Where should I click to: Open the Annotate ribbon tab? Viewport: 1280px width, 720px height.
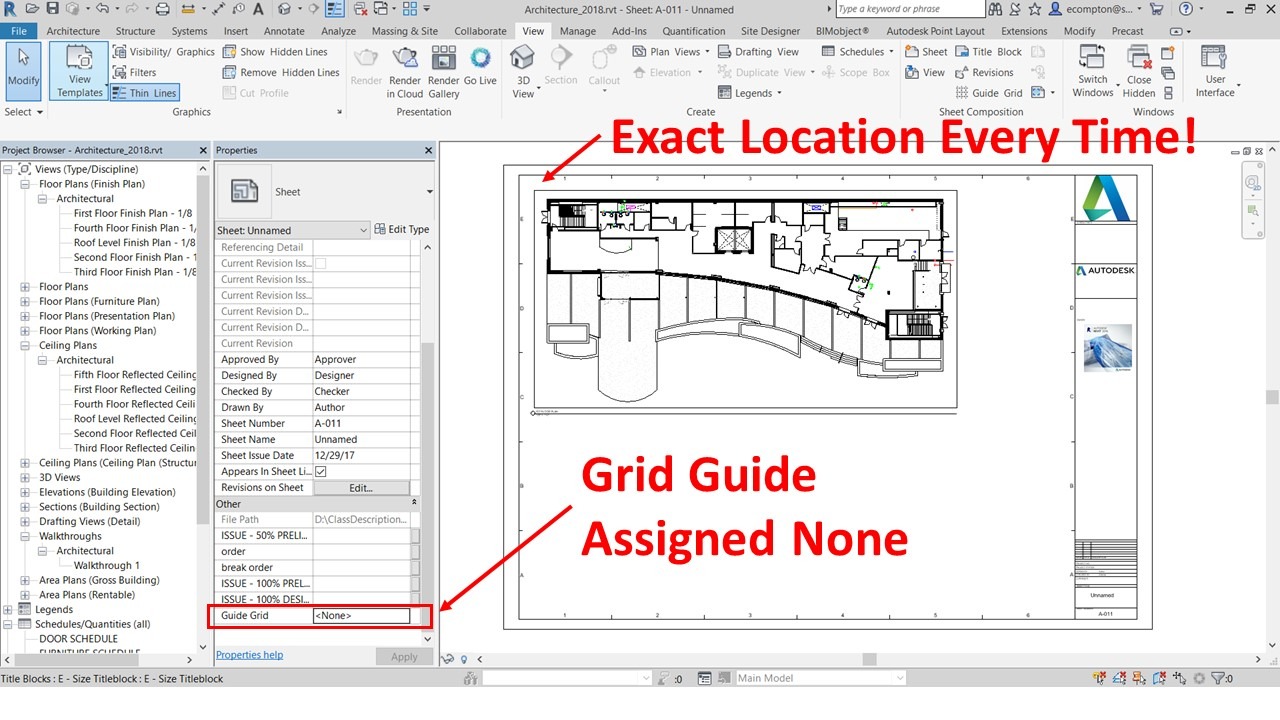point(284,31)
